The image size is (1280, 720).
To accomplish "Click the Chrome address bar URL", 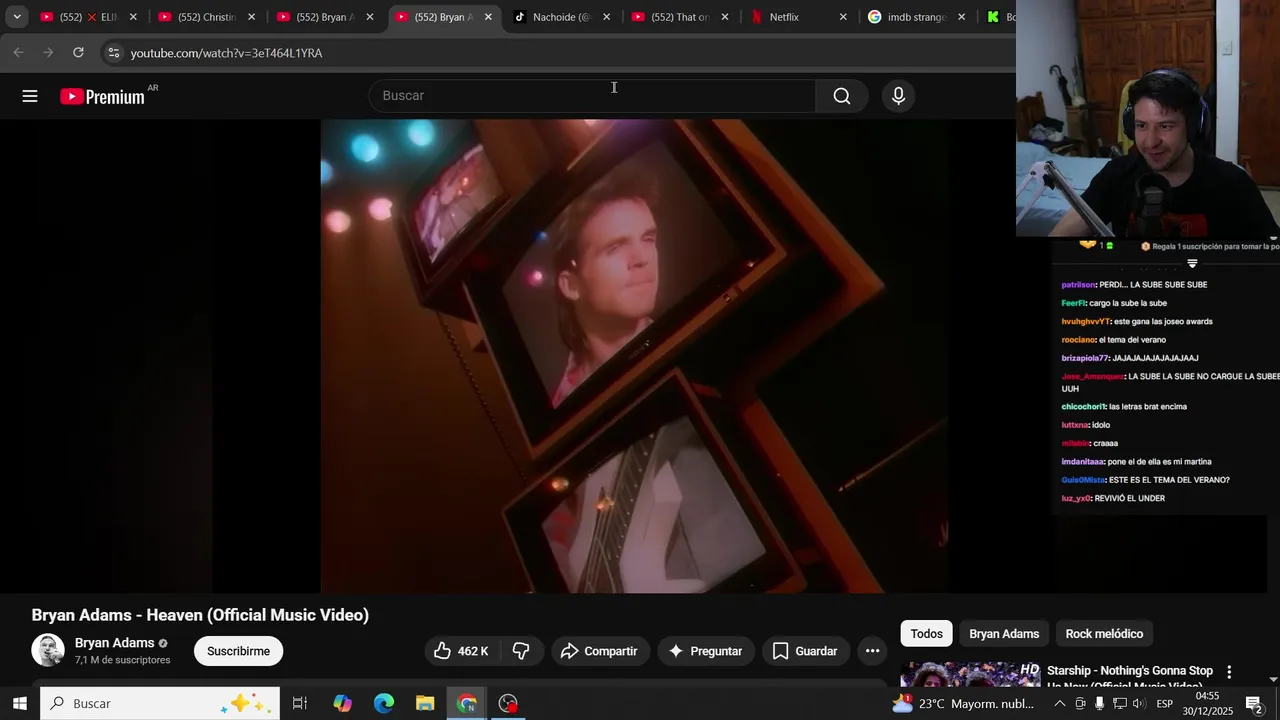I will (x=226, y=53).
